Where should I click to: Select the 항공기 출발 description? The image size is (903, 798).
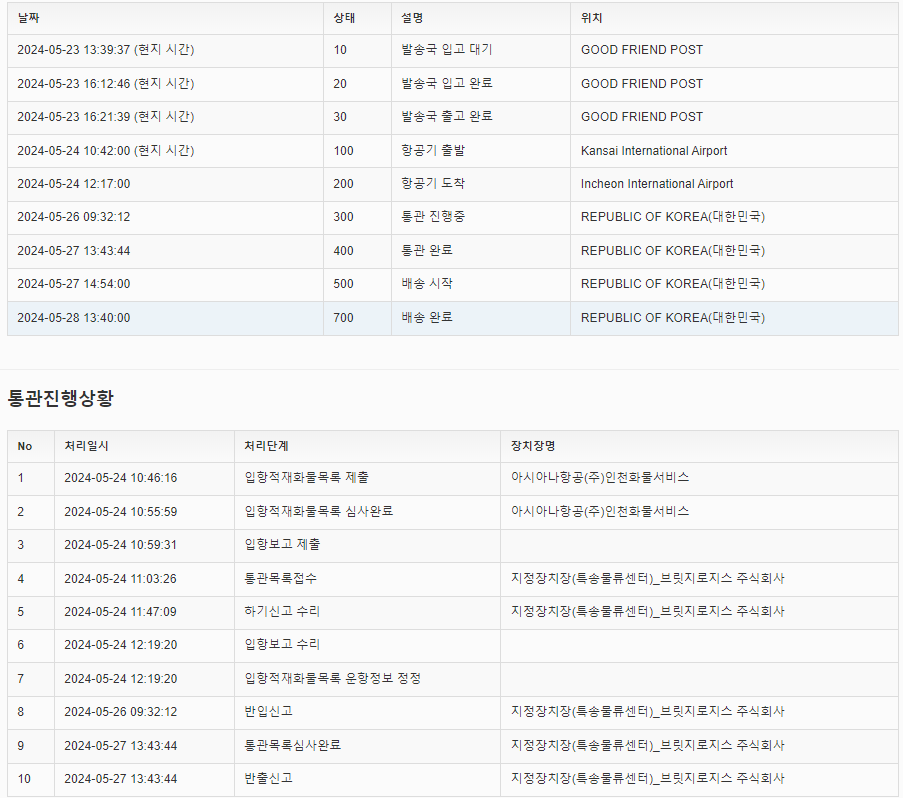pos(433,150)
